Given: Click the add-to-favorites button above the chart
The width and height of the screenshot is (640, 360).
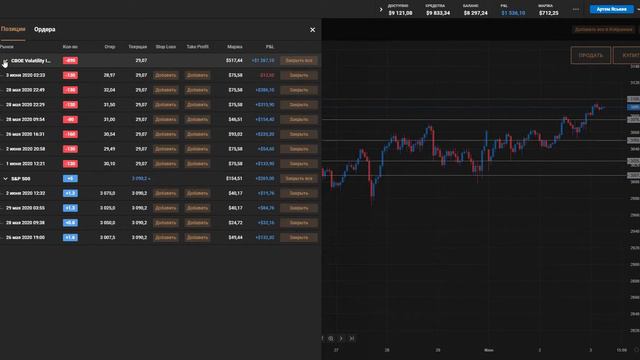Looking at the screenshot, I should click(603, 29).
